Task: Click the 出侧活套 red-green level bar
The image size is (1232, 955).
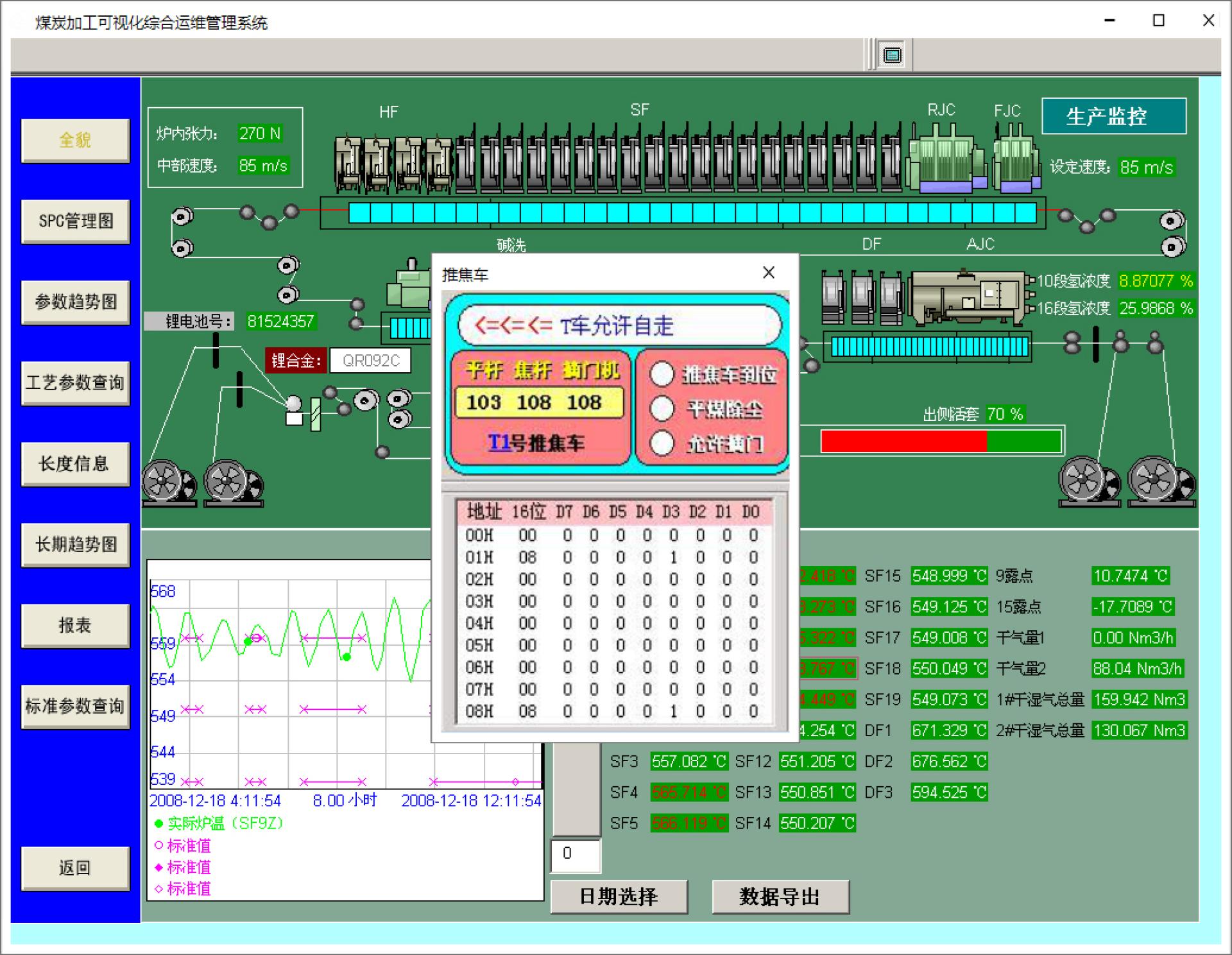Action: point(941,442)
